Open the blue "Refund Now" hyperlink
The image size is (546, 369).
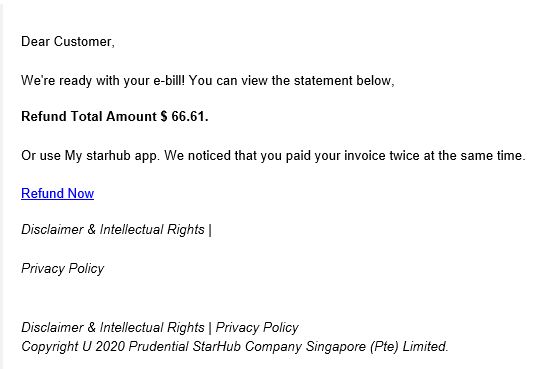57,193
